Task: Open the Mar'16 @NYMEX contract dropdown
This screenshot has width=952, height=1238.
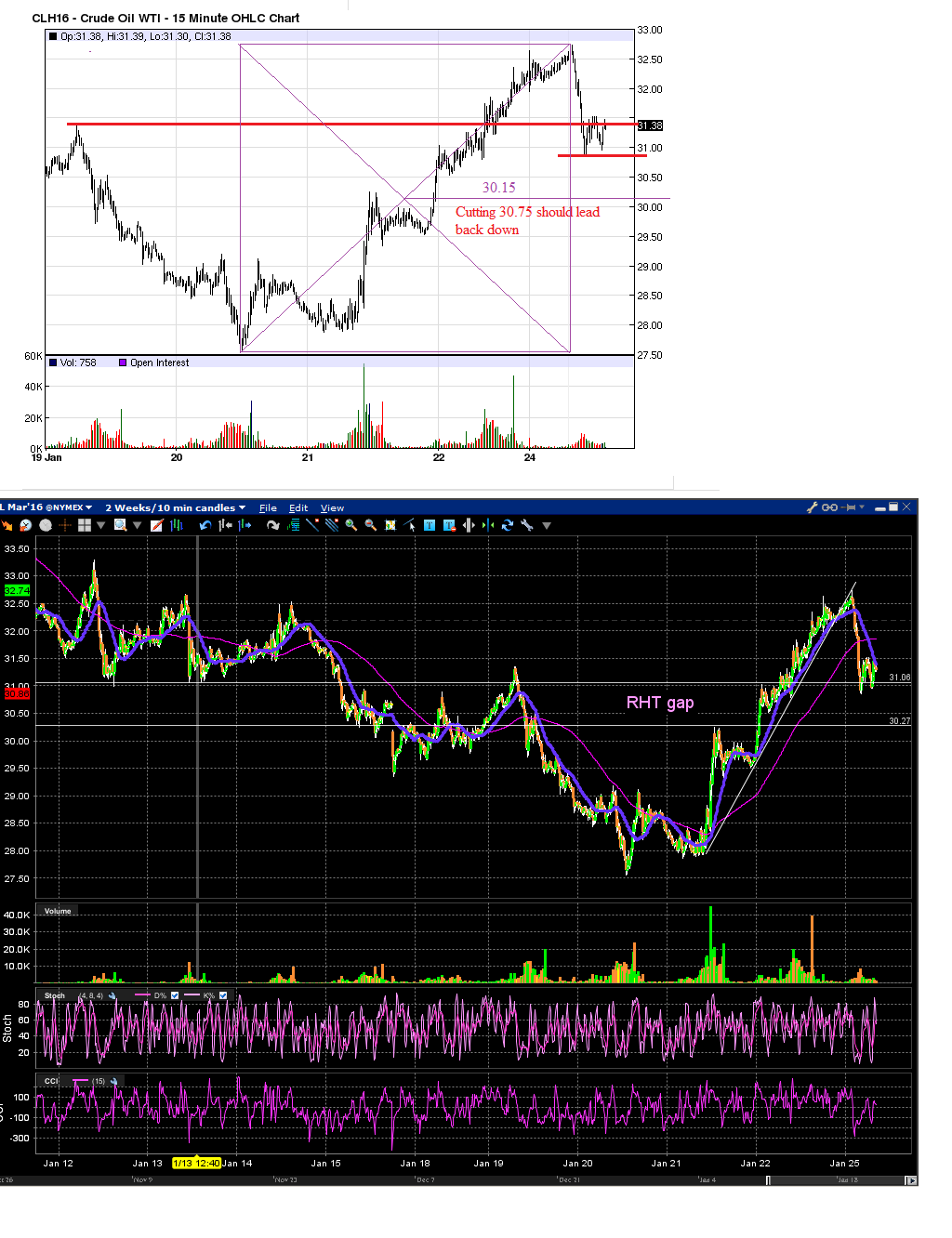Action: pyautogui.click(x=49, y=507)
